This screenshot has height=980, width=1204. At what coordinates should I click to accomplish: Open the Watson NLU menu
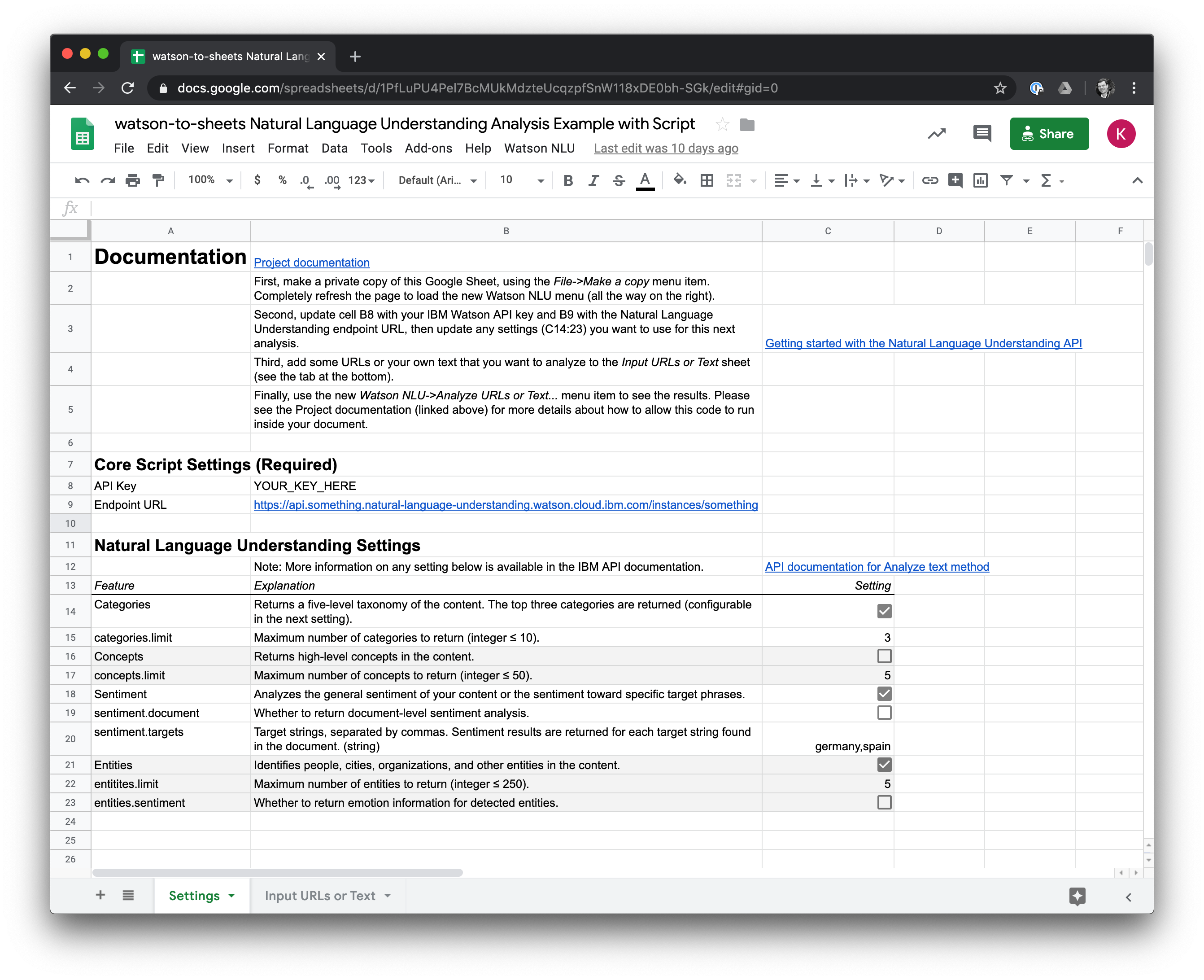coord(539,149)
